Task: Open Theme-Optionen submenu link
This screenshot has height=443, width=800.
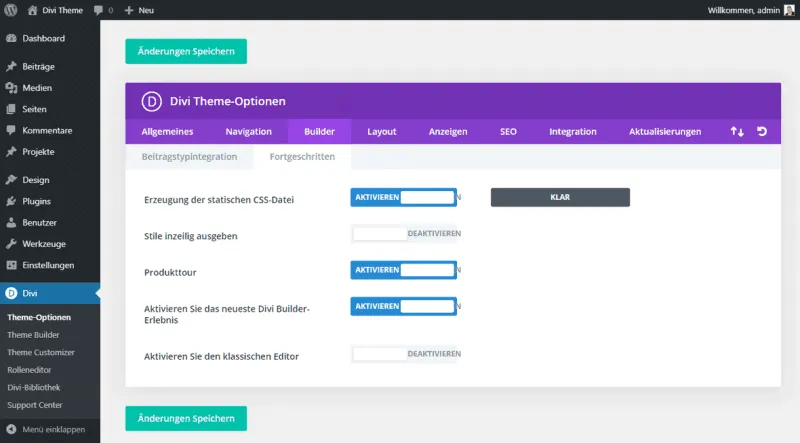Action: (39, 317)
